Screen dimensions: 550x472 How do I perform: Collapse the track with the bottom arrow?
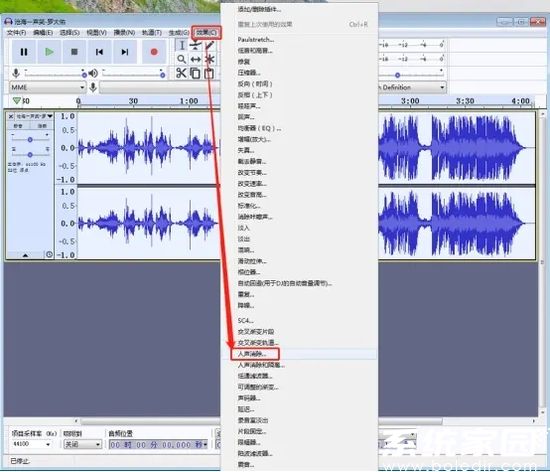click(x=25, y=255)
